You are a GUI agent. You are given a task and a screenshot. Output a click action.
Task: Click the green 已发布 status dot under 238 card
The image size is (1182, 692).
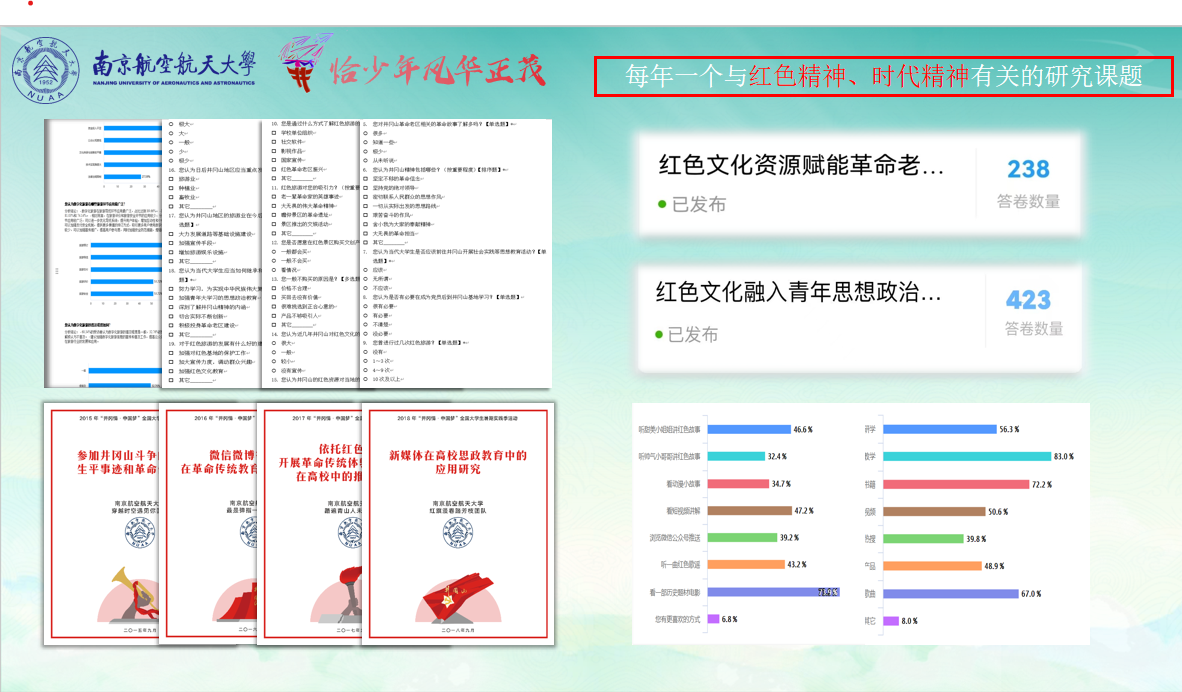tap(662, 205)
